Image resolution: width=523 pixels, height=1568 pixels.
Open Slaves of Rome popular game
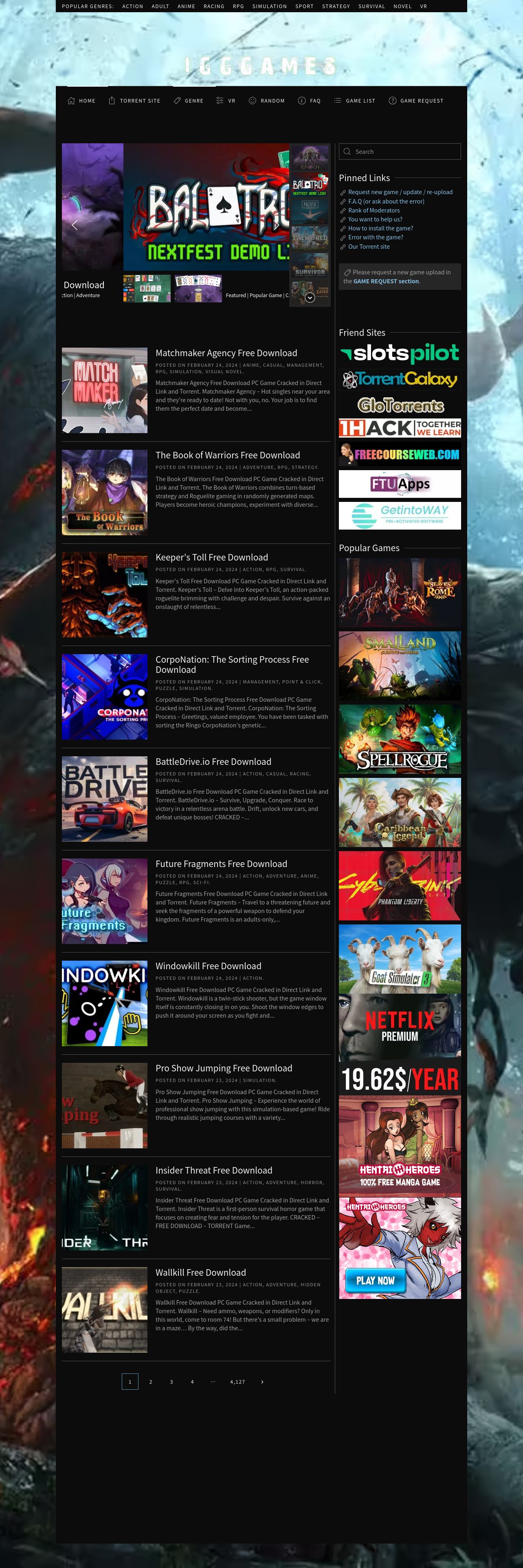[x=400, y=593]
